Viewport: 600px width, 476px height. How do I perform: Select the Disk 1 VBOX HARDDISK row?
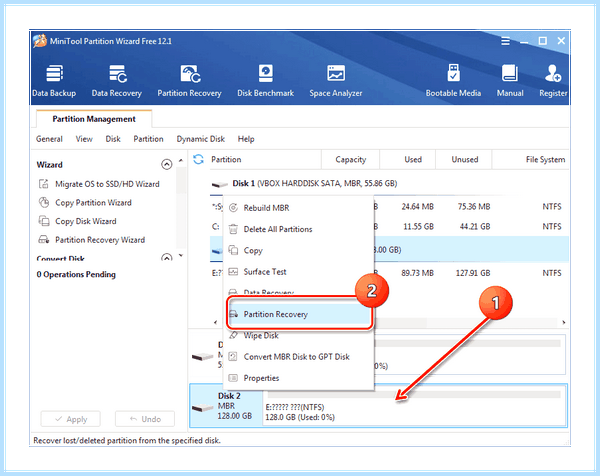pyautogui.click(x=389, y=184)
